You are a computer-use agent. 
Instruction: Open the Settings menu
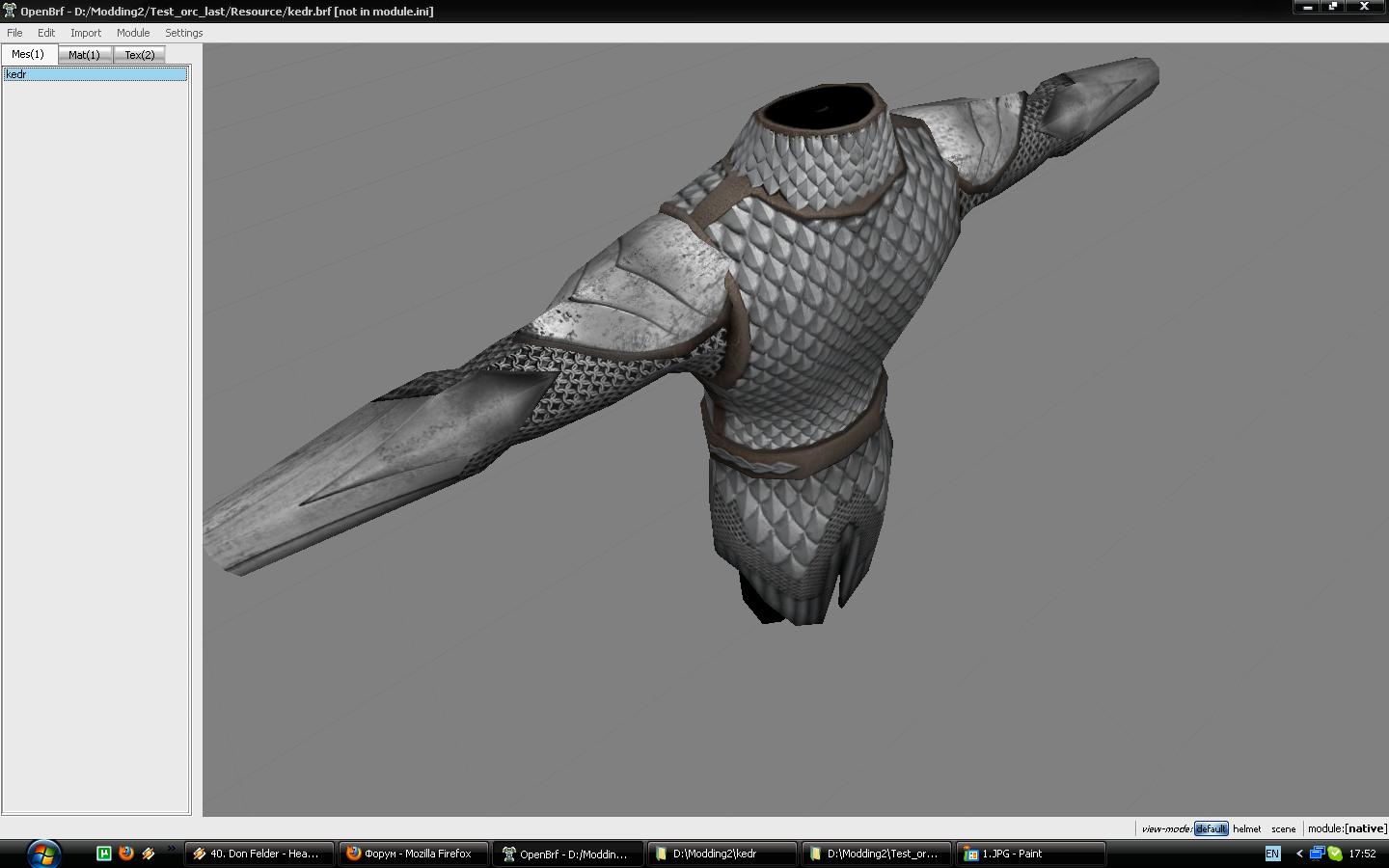pyautogui.click(x=183, y=33)
